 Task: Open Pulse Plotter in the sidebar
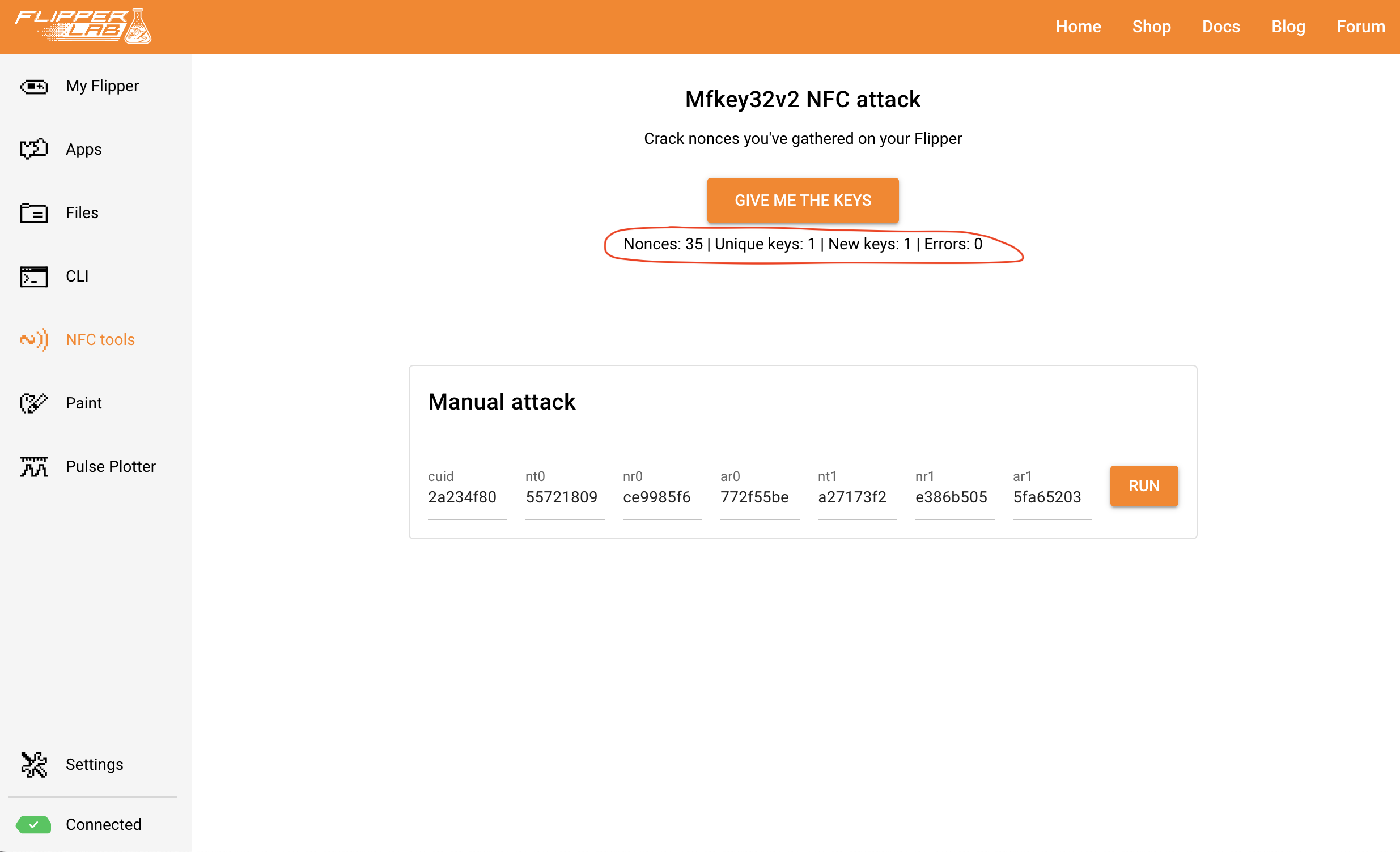click(95, 467)
